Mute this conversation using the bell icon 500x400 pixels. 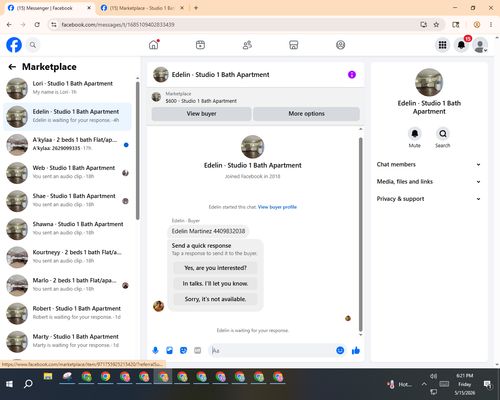point(415,134)
